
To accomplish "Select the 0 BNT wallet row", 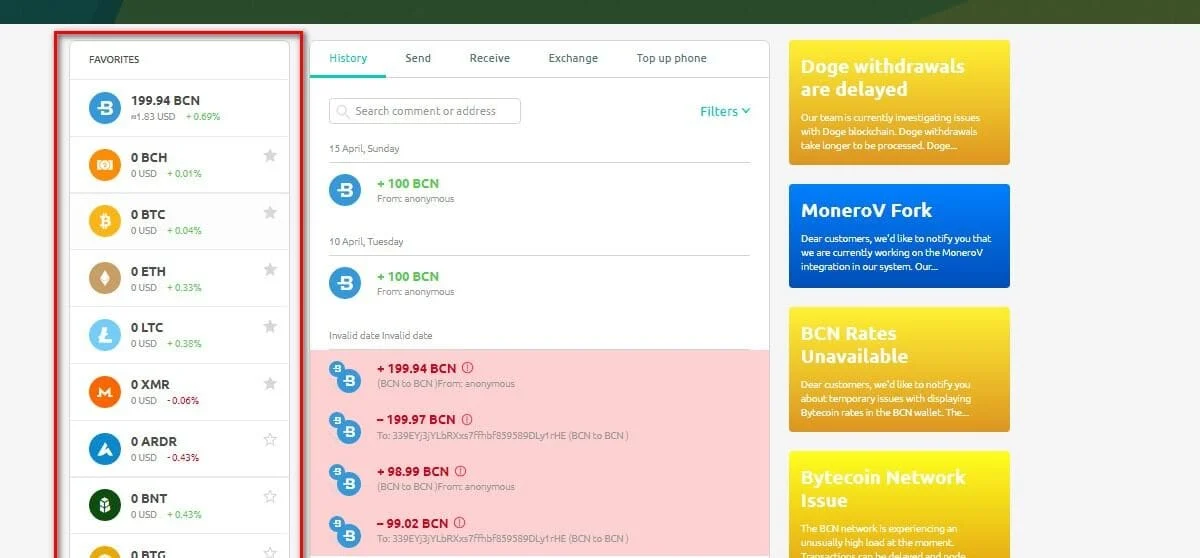I will (x=180, y=506).
